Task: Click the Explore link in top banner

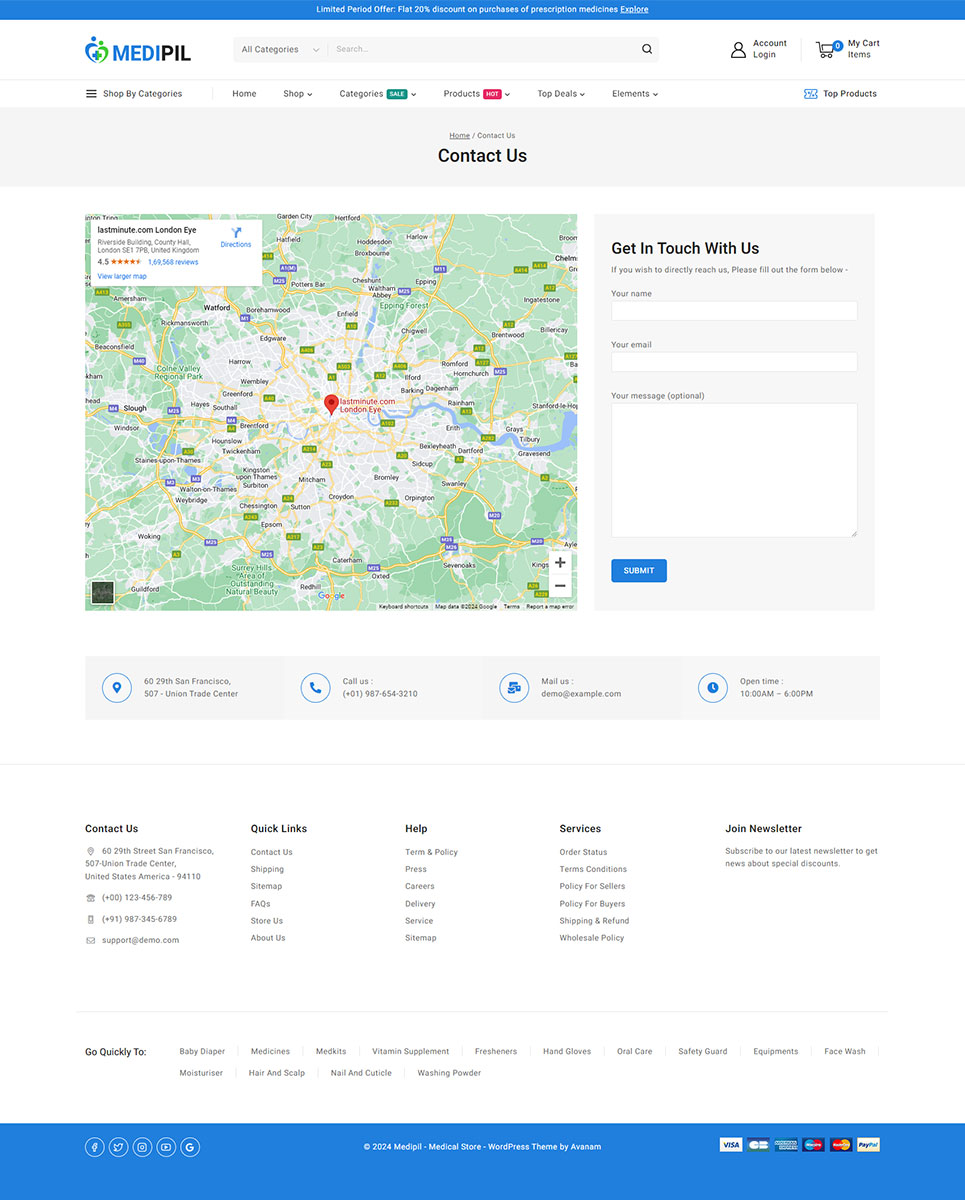Action: [634, 9]
